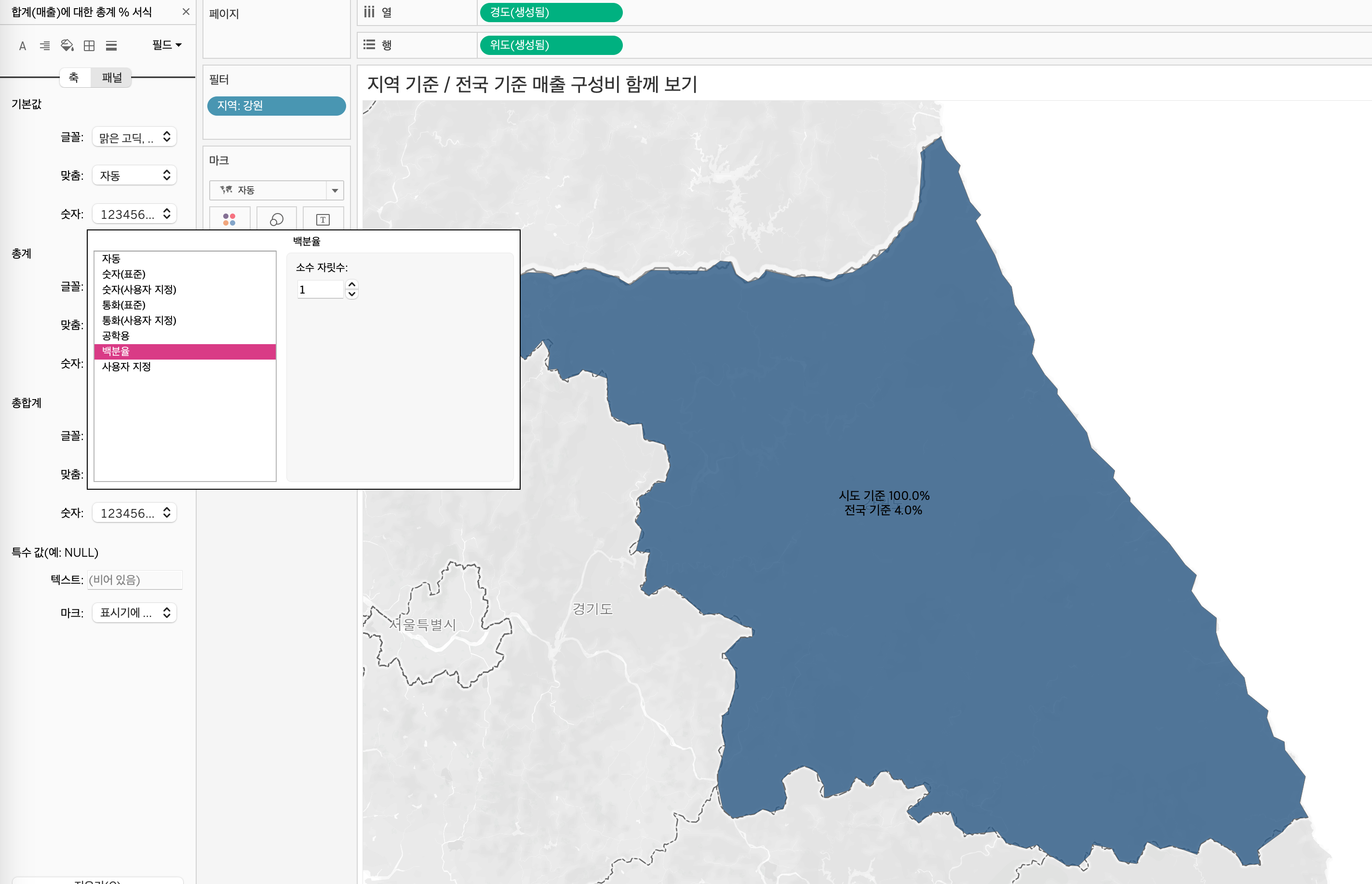Screen dimensions: 1372x884
Task: Click the decimal places input field
Action: 320,289
